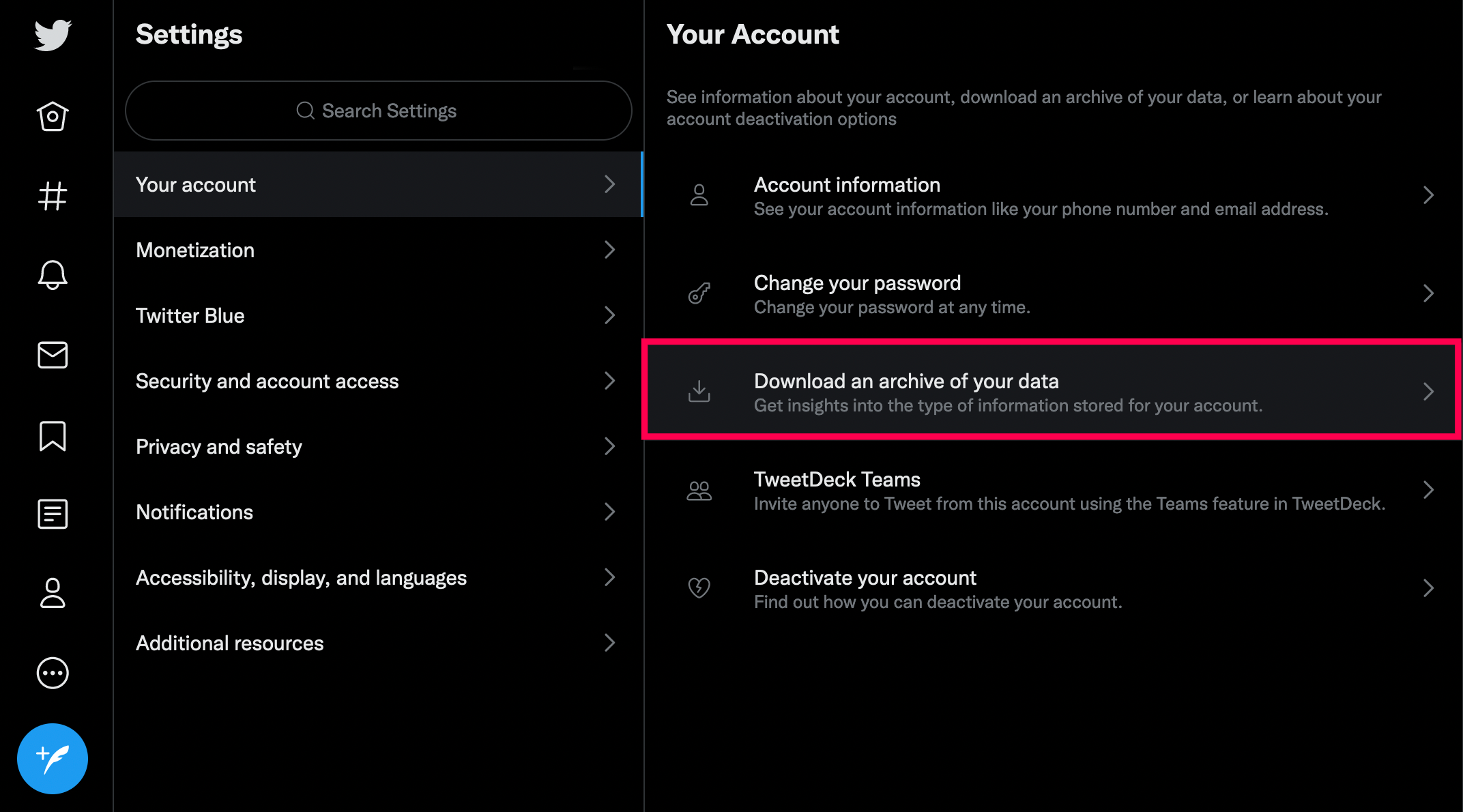Viewport: 1463px width, 812px height.
Task: Open Notifications via the bell icon
Action: (53, 275)
